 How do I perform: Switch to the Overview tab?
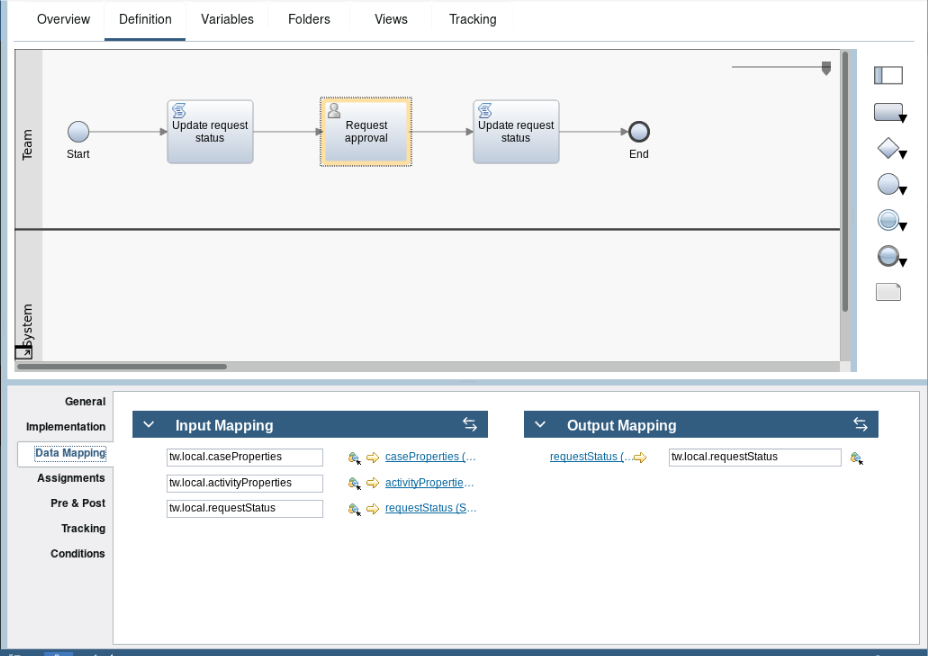coord(63,20)
